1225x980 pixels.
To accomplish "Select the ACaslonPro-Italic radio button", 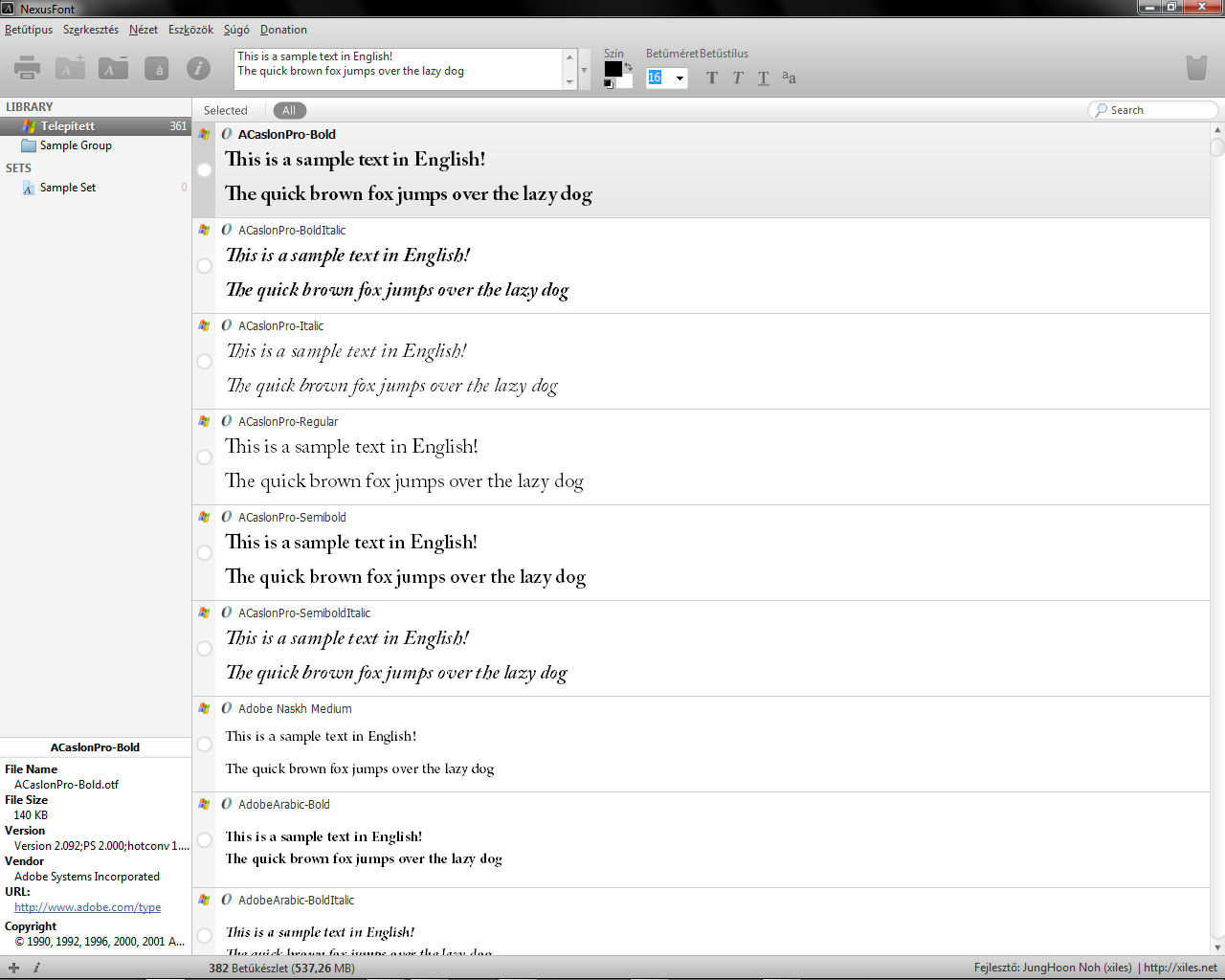I will click(204, 362).
